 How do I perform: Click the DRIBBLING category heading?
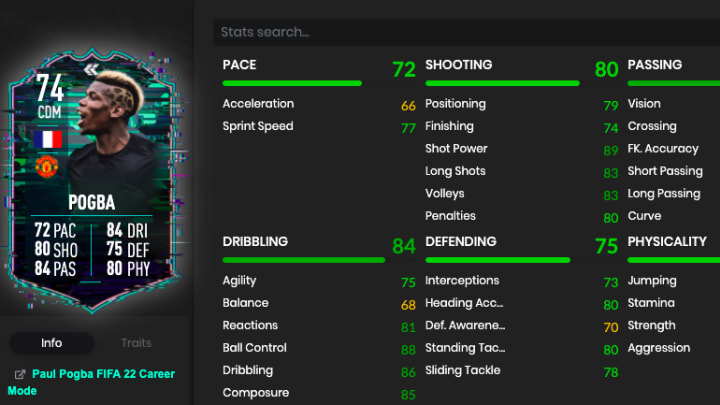255,242
